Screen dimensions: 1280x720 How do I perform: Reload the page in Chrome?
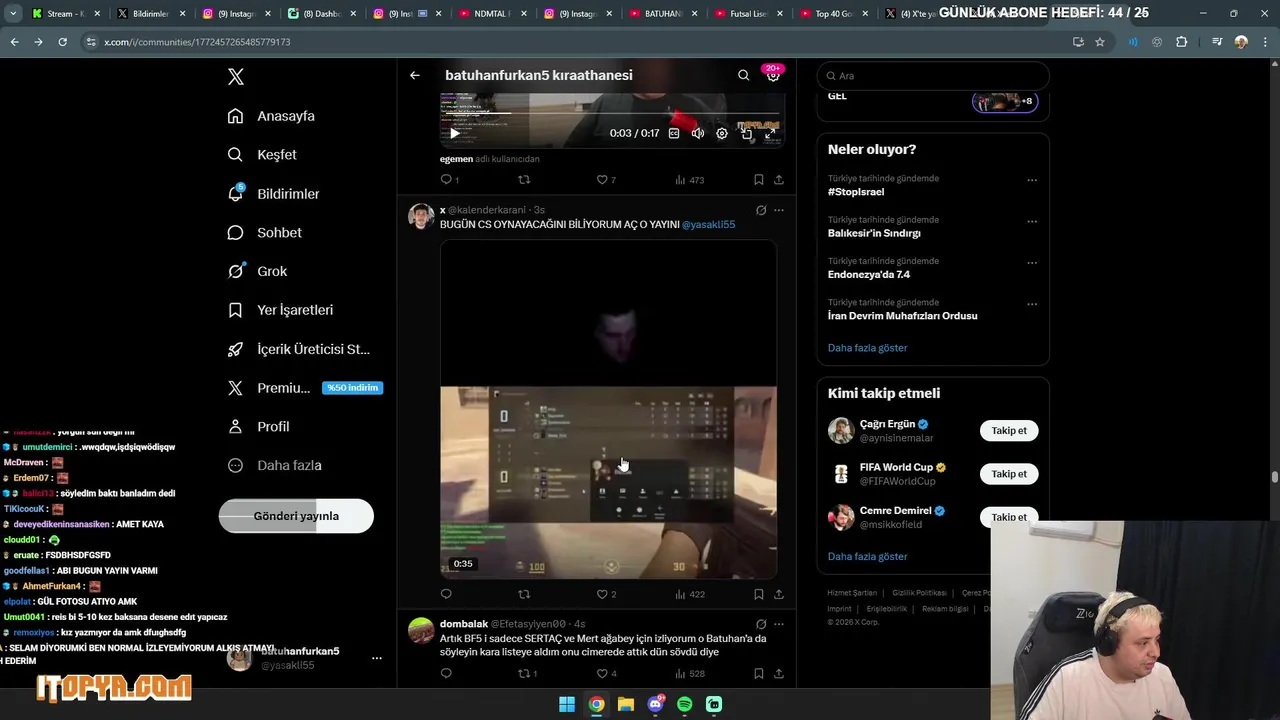(x=62, y=42)
